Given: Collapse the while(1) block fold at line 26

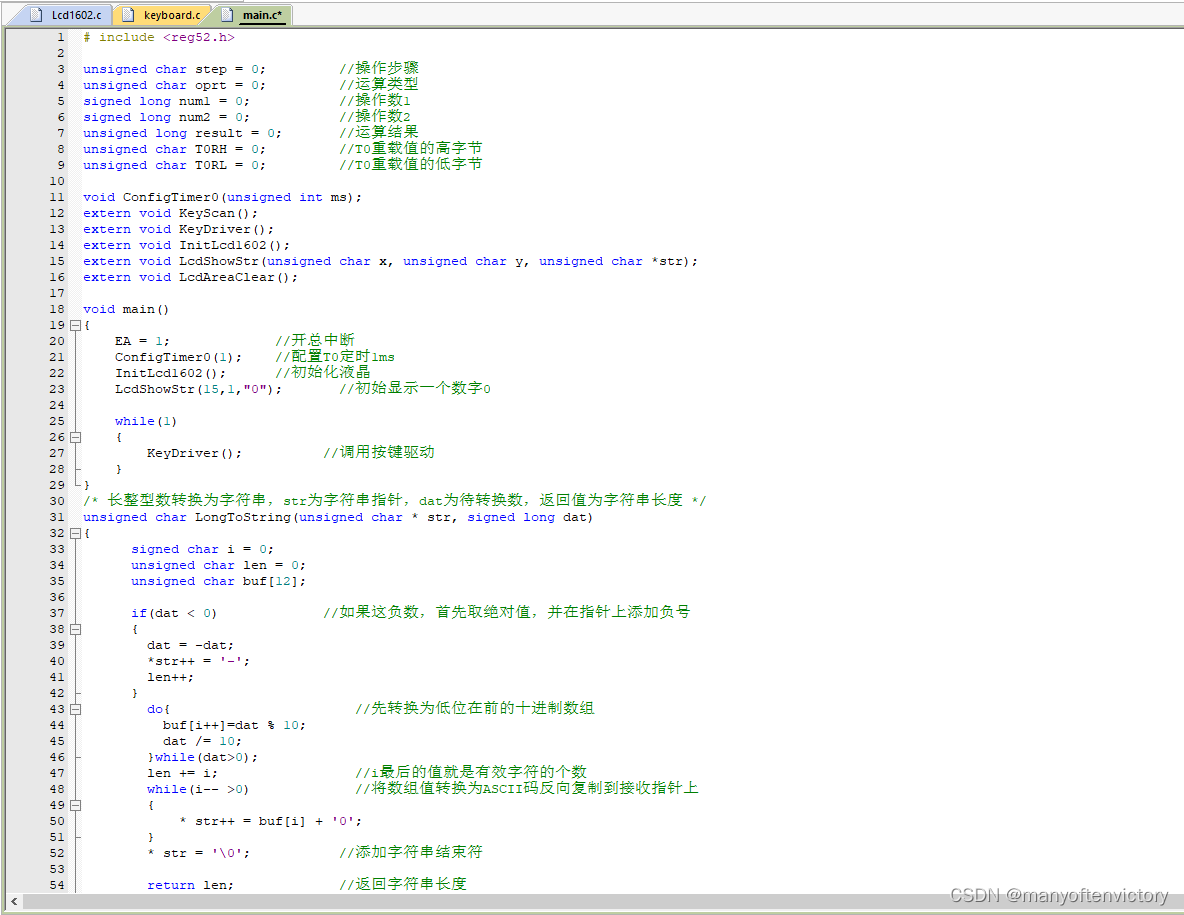Looking at the screenshot, I should click(x=75, y=437).
